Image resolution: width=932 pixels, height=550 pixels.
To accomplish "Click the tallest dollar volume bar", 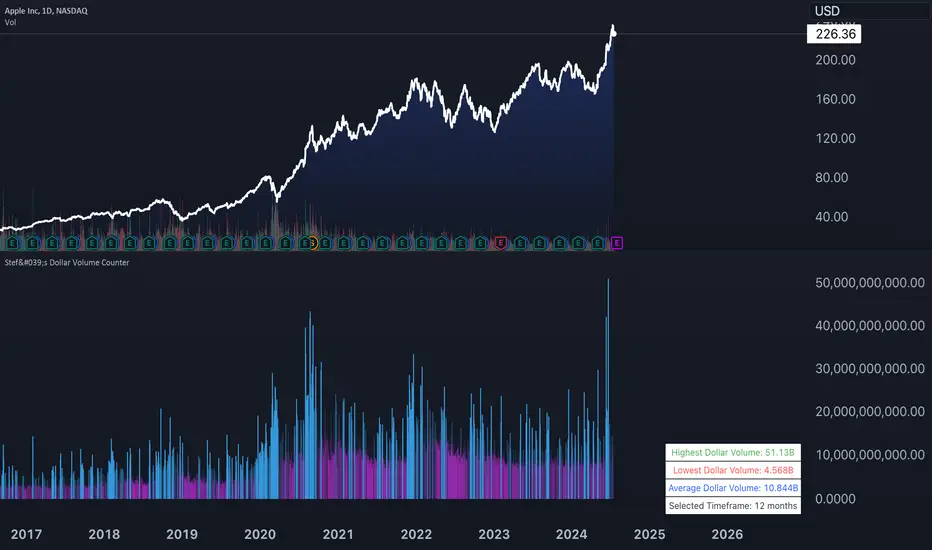I will click(608, 388).
